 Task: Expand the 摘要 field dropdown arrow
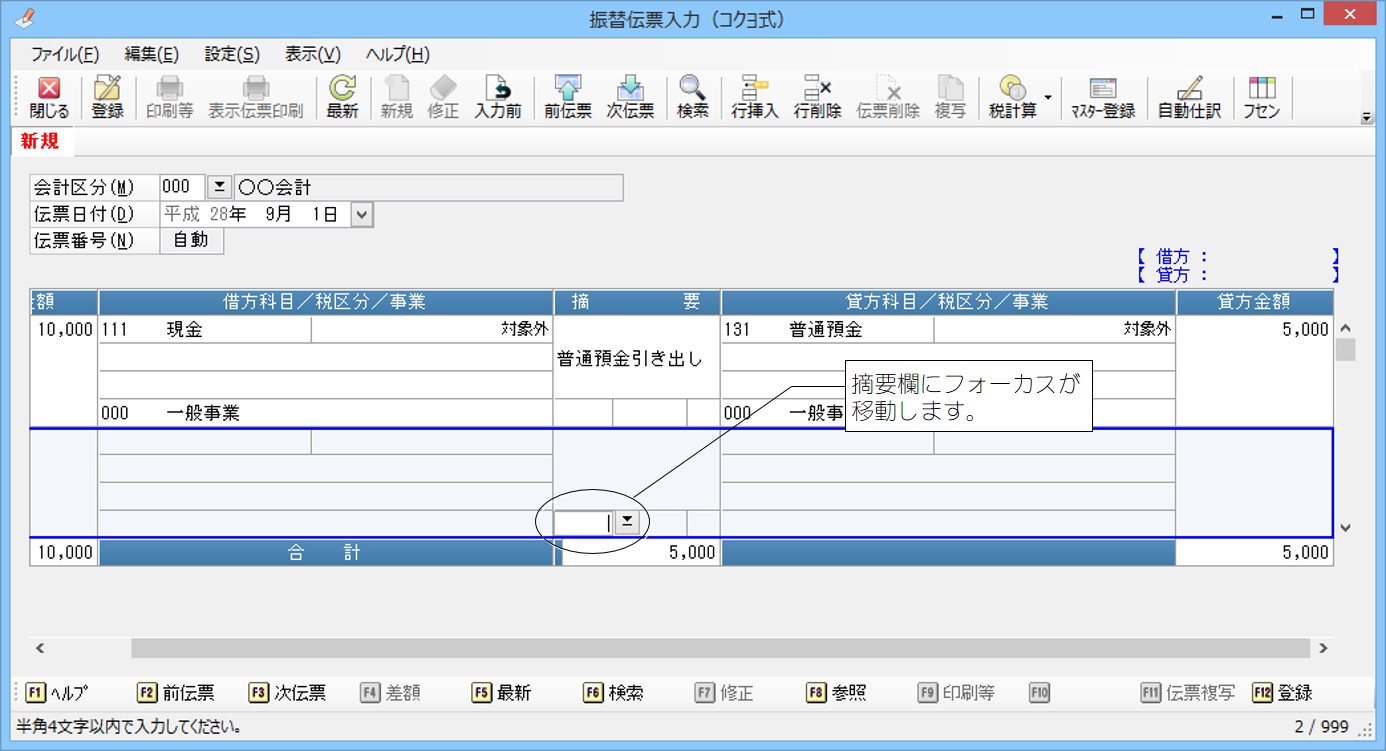tap(627, 522)
